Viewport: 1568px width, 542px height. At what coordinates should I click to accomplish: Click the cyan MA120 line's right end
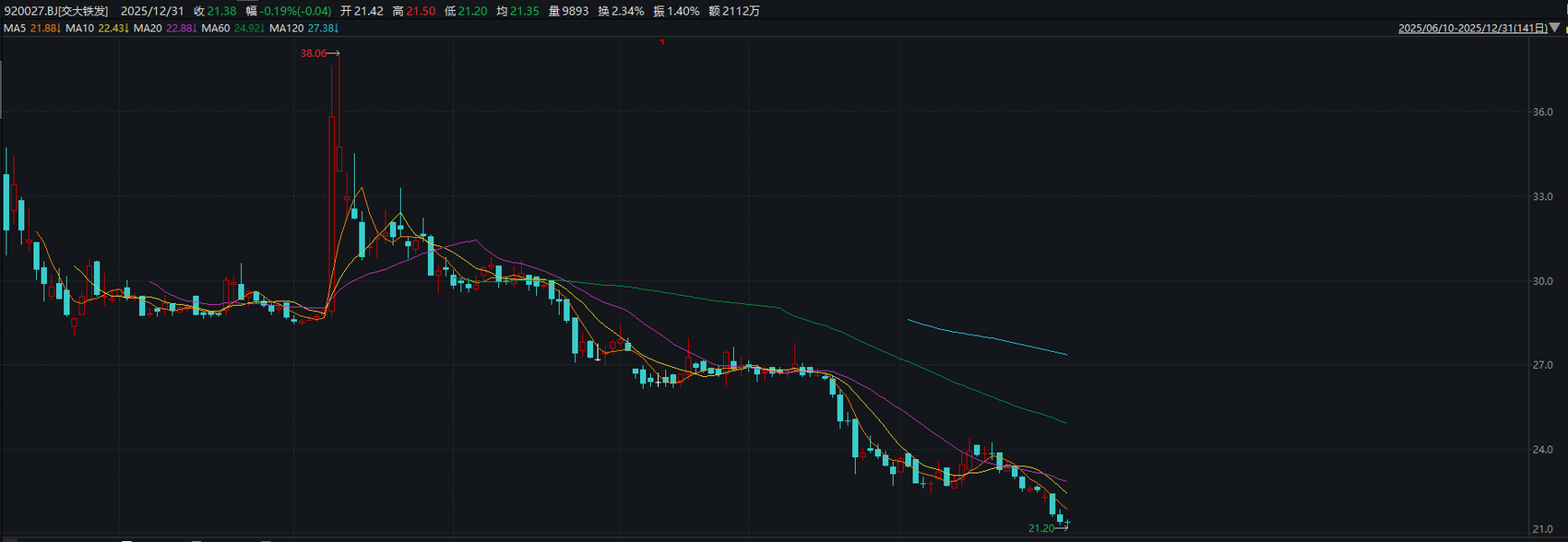coord(1065,354)
